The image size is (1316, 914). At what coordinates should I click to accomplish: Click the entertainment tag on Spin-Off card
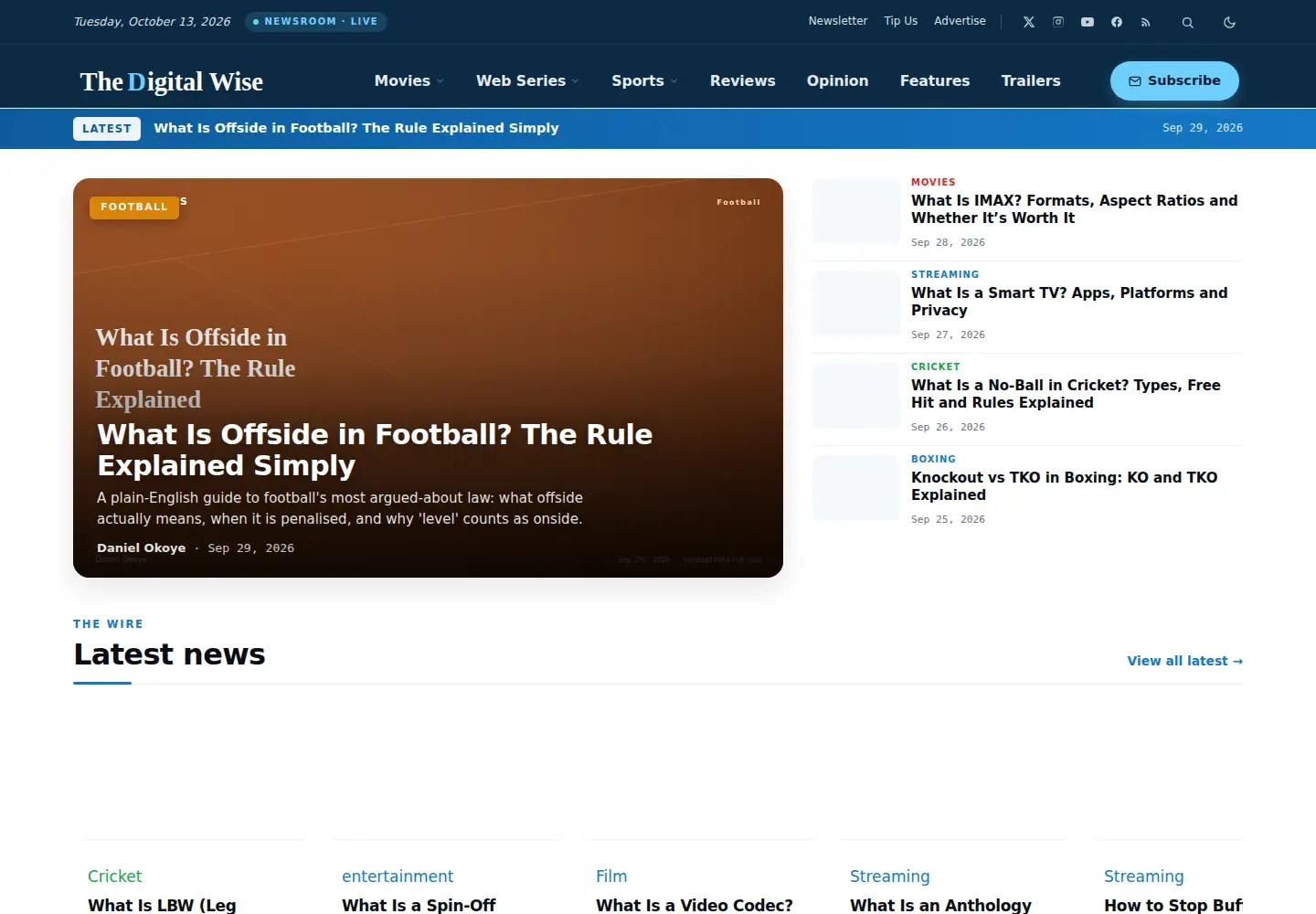point(398,877)
